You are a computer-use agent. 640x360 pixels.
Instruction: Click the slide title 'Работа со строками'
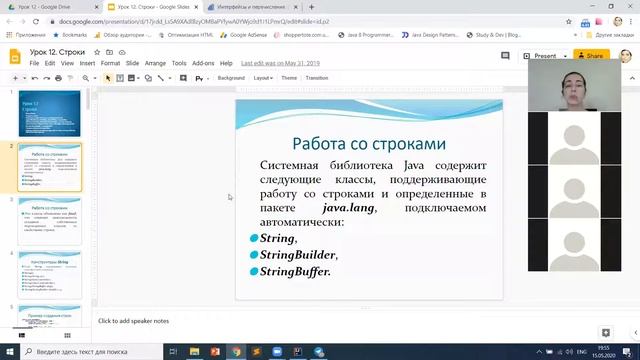[369, 144]
